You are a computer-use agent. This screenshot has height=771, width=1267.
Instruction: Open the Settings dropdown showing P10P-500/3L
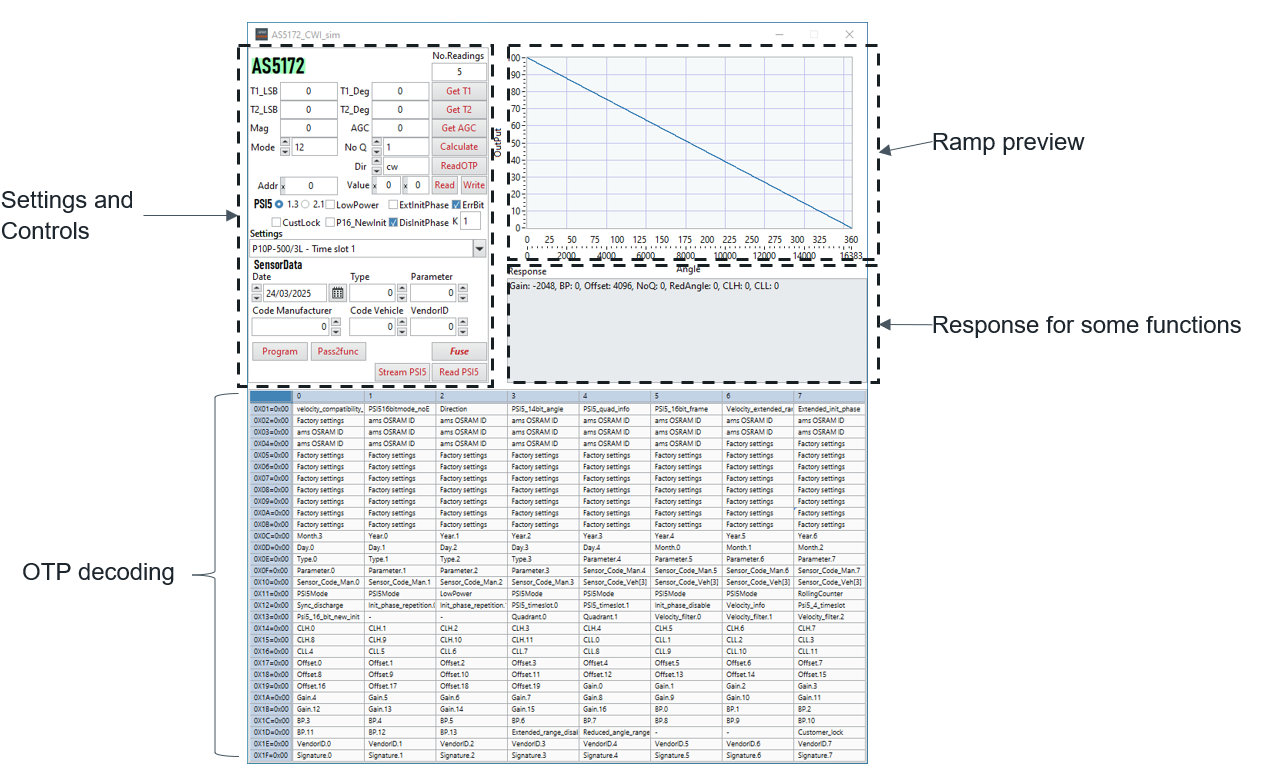click(479, 249)
